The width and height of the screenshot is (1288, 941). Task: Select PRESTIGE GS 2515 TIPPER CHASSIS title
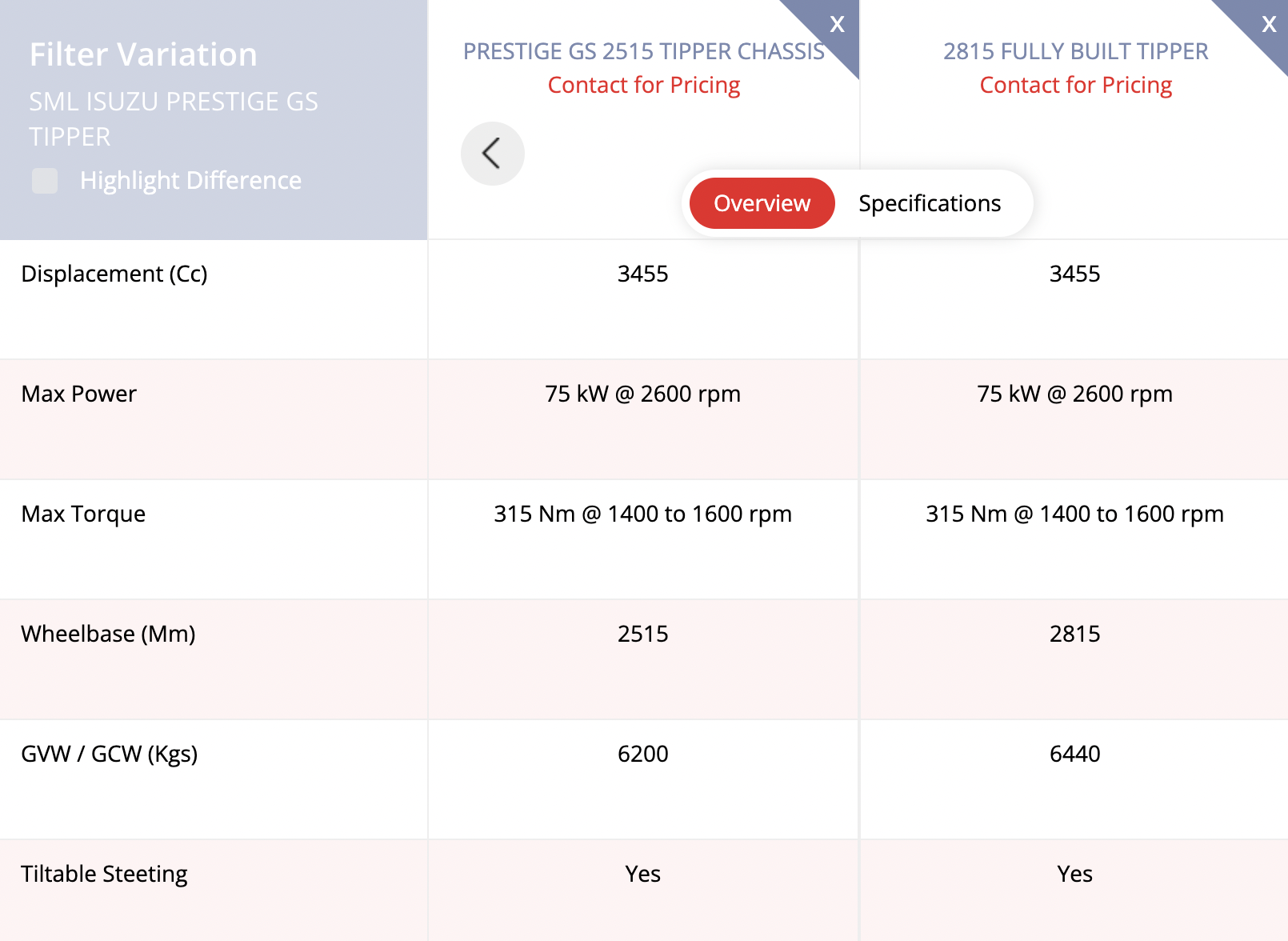tap(644, 51)
